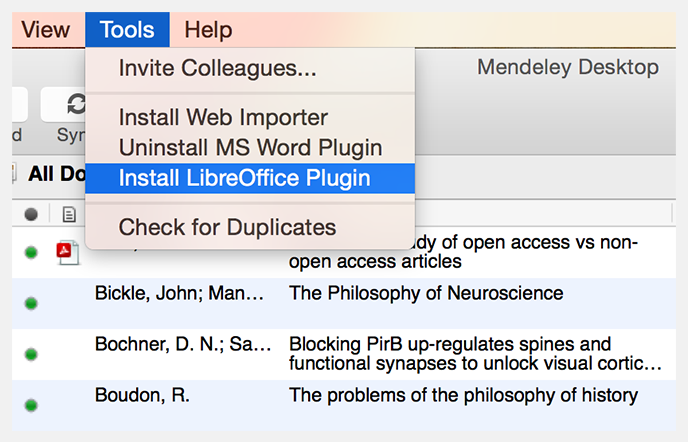Click highlighted Install LibreOffice Plugin item
This screenshot has width=688, height=442.
click(250, 178)
